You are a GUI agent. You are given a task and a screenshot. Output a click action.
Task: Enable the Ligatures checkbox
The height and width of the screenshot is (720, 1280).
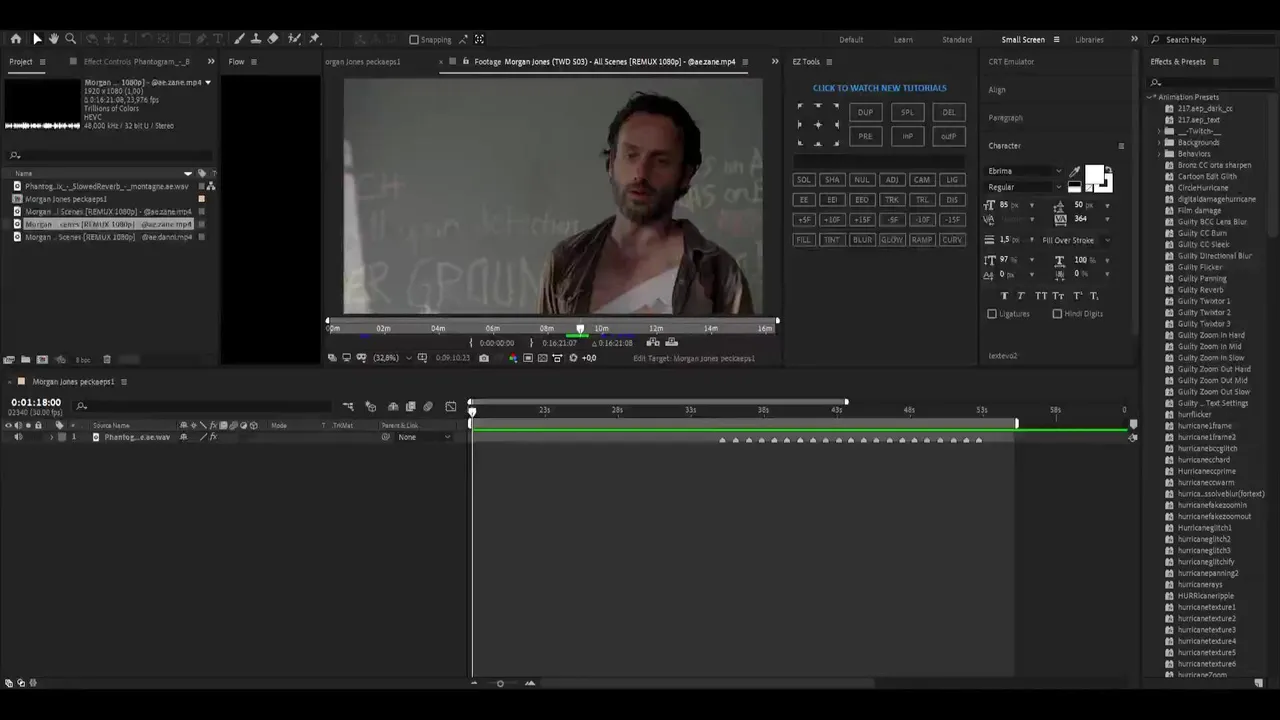click(x=992, y=314)
